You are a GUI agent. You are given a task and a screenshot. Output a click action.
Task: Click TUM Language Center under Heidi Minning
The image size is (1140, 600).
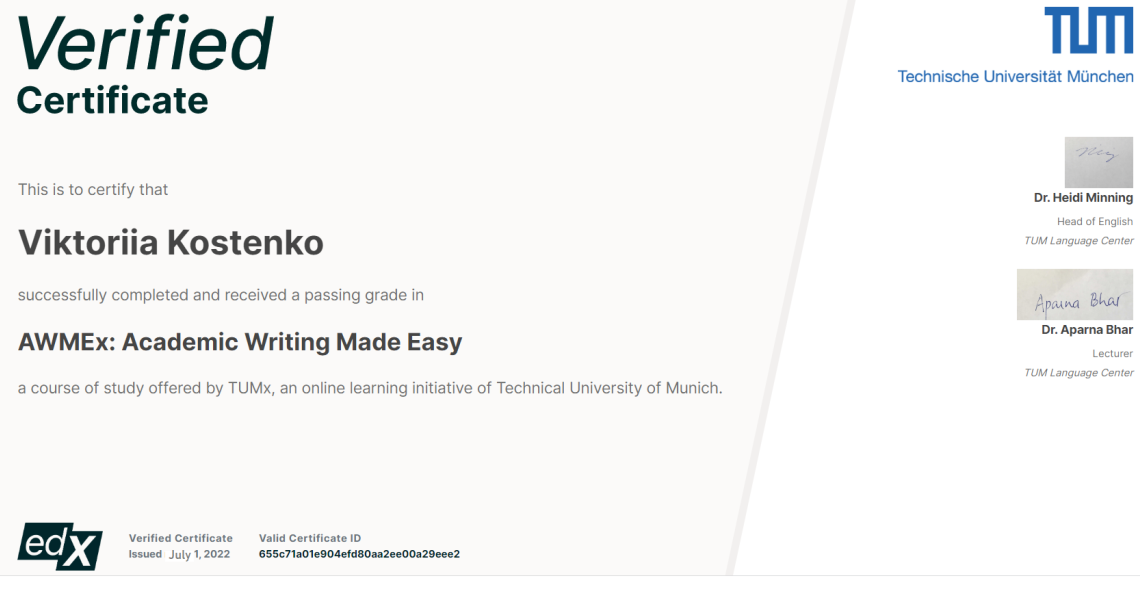1079,241
